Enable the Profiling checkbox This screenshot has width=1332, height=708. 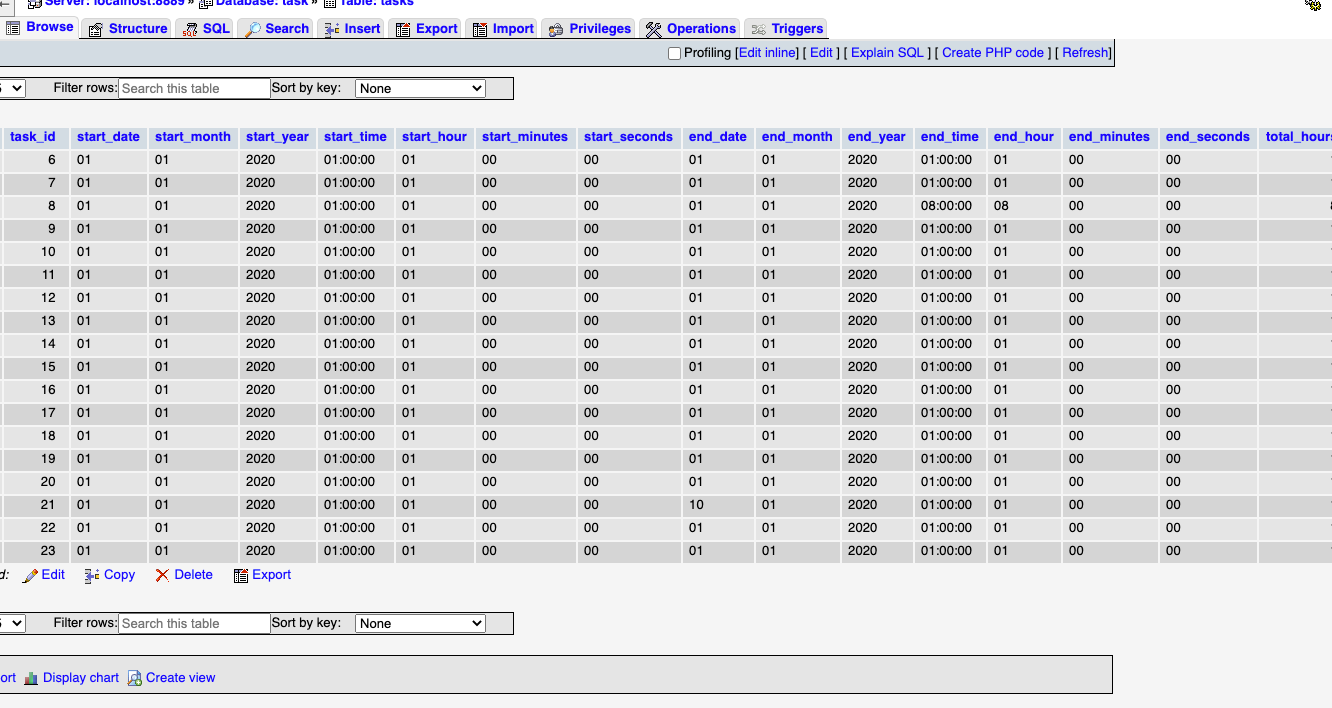pyautogui.click(x=674, y=53)
